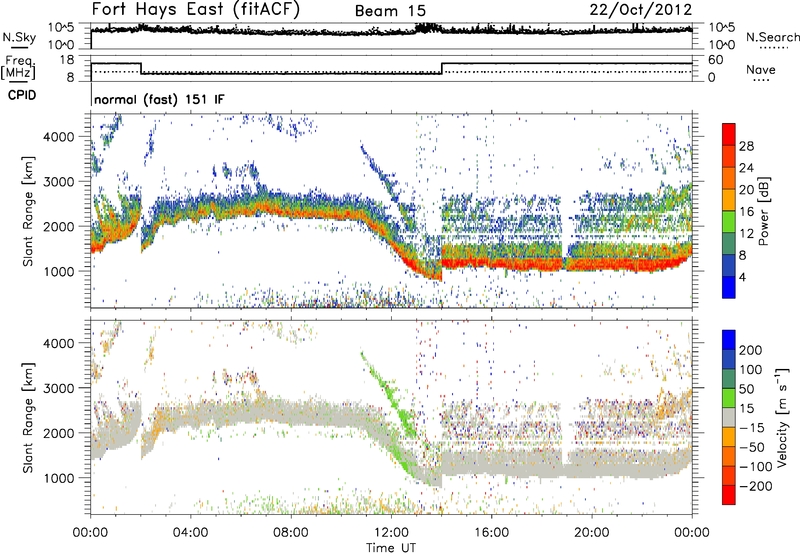Click the '200' label on Velocity color bar
The height and width of the screenshot is (554, 800).
point(751,350)
